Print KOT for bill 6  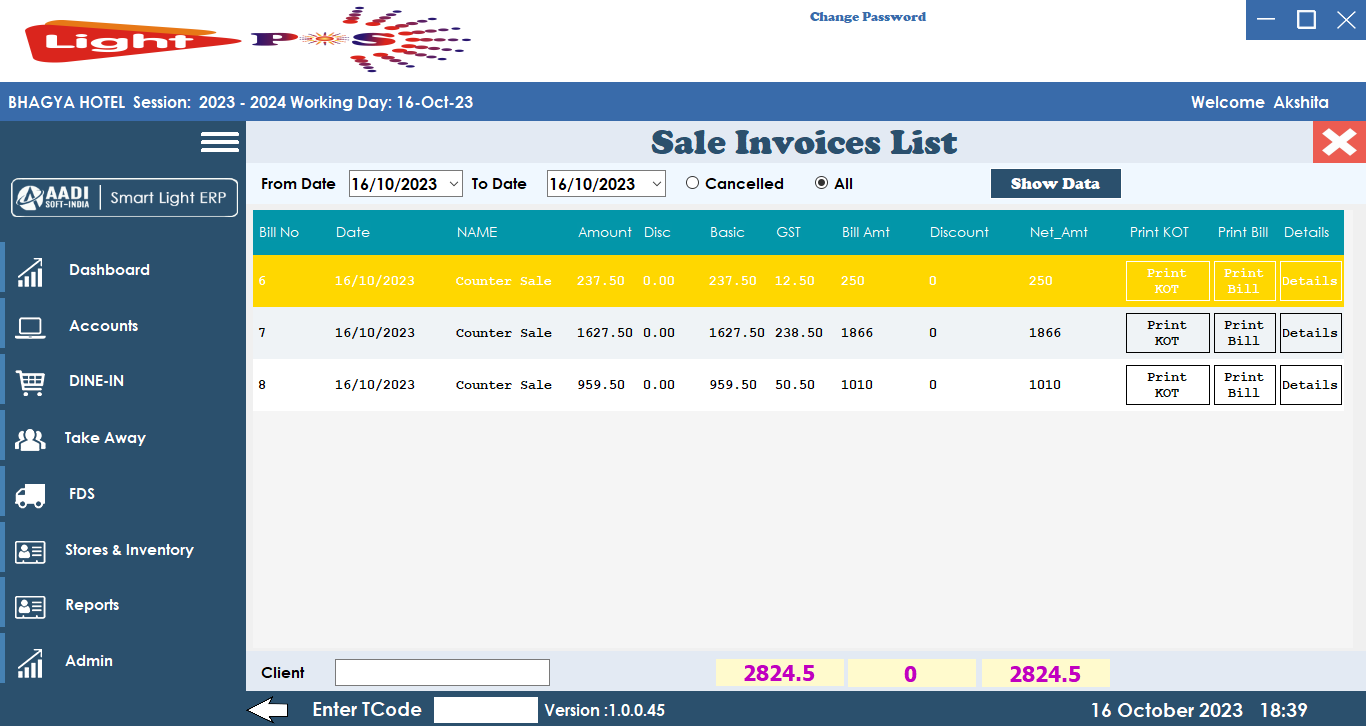click(1167, 281)
